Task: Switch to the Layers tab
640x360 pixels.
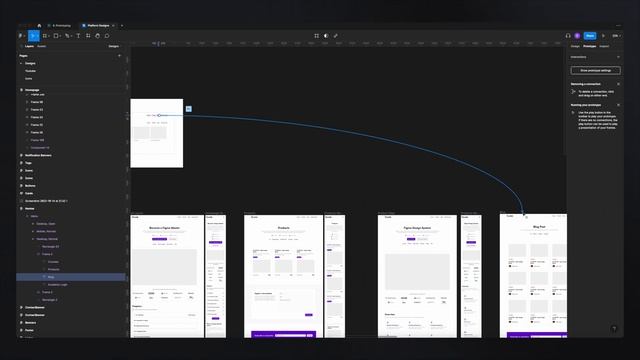Action: pyautogui.click(x=29, y=47)
